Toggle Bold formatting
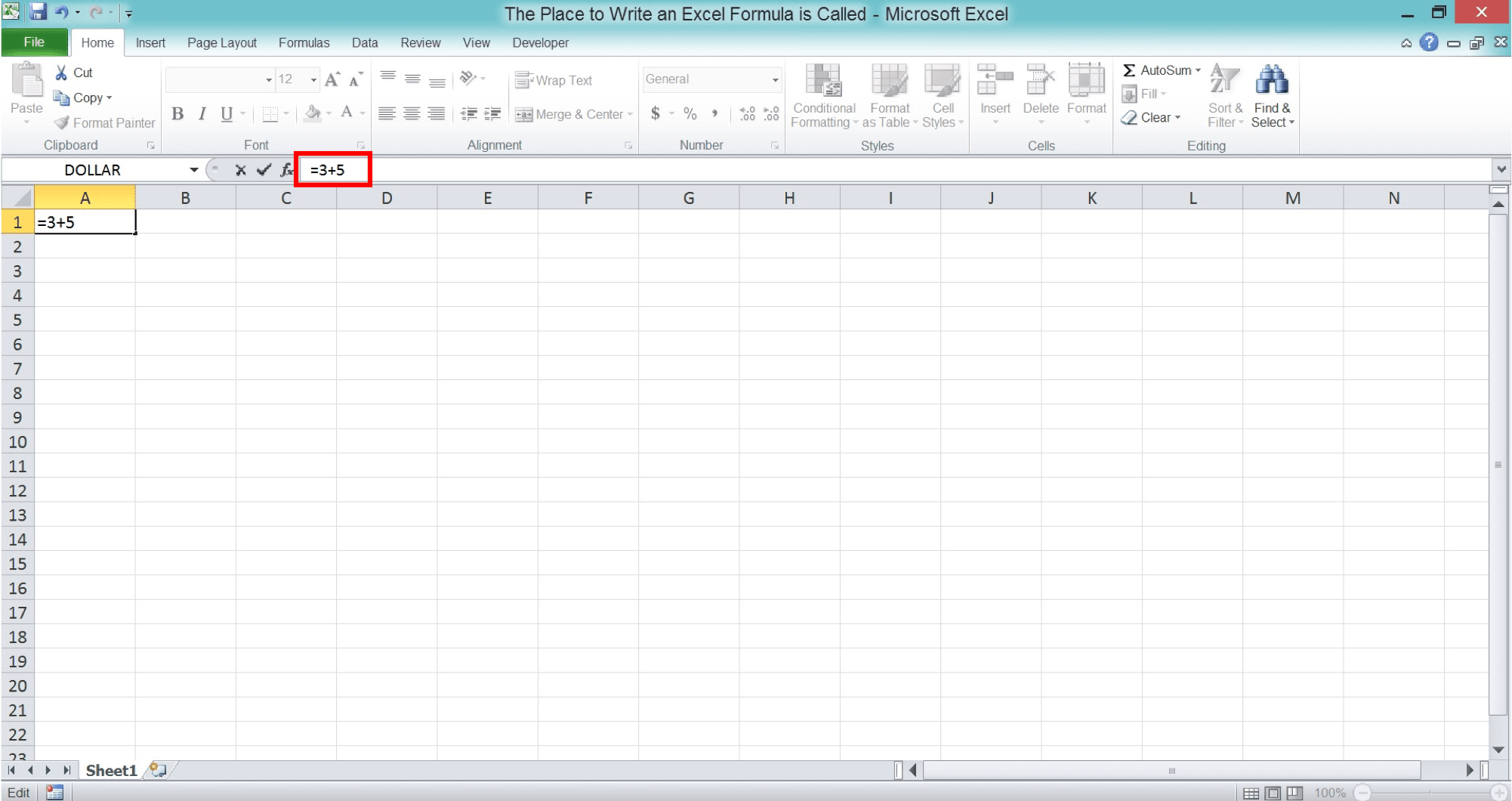The width and height of the screenshot is (1512, 801). coord(177,114)
